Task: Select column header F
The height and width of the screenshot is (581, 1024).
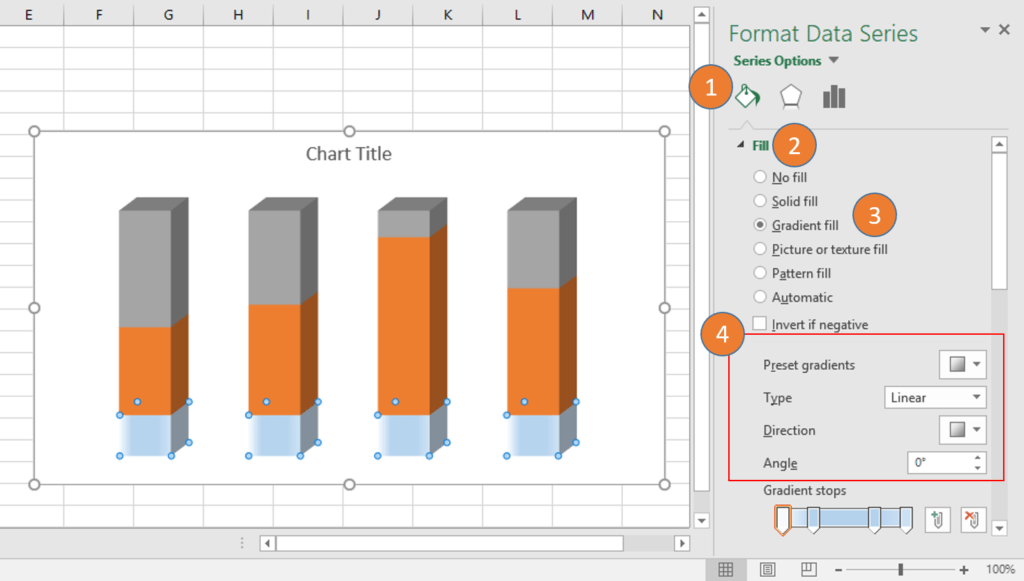Action: (x=99, y=14)
